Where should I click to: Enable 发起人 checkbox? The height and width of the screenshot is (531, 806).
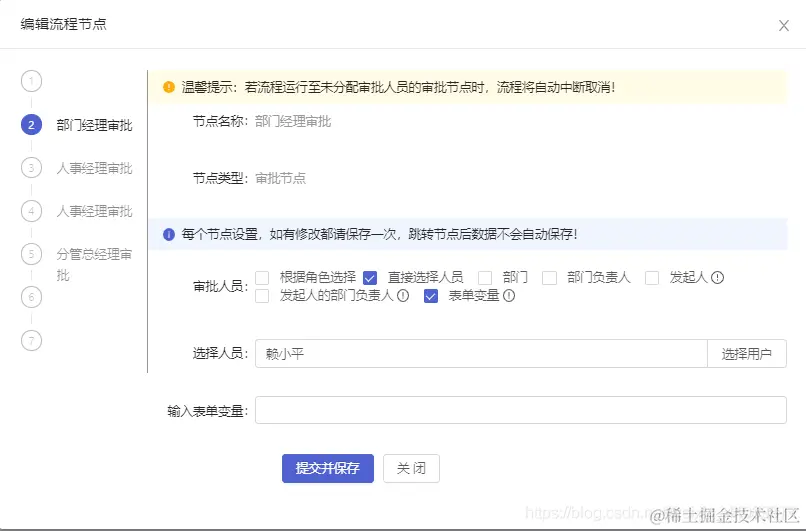[652, 278]
